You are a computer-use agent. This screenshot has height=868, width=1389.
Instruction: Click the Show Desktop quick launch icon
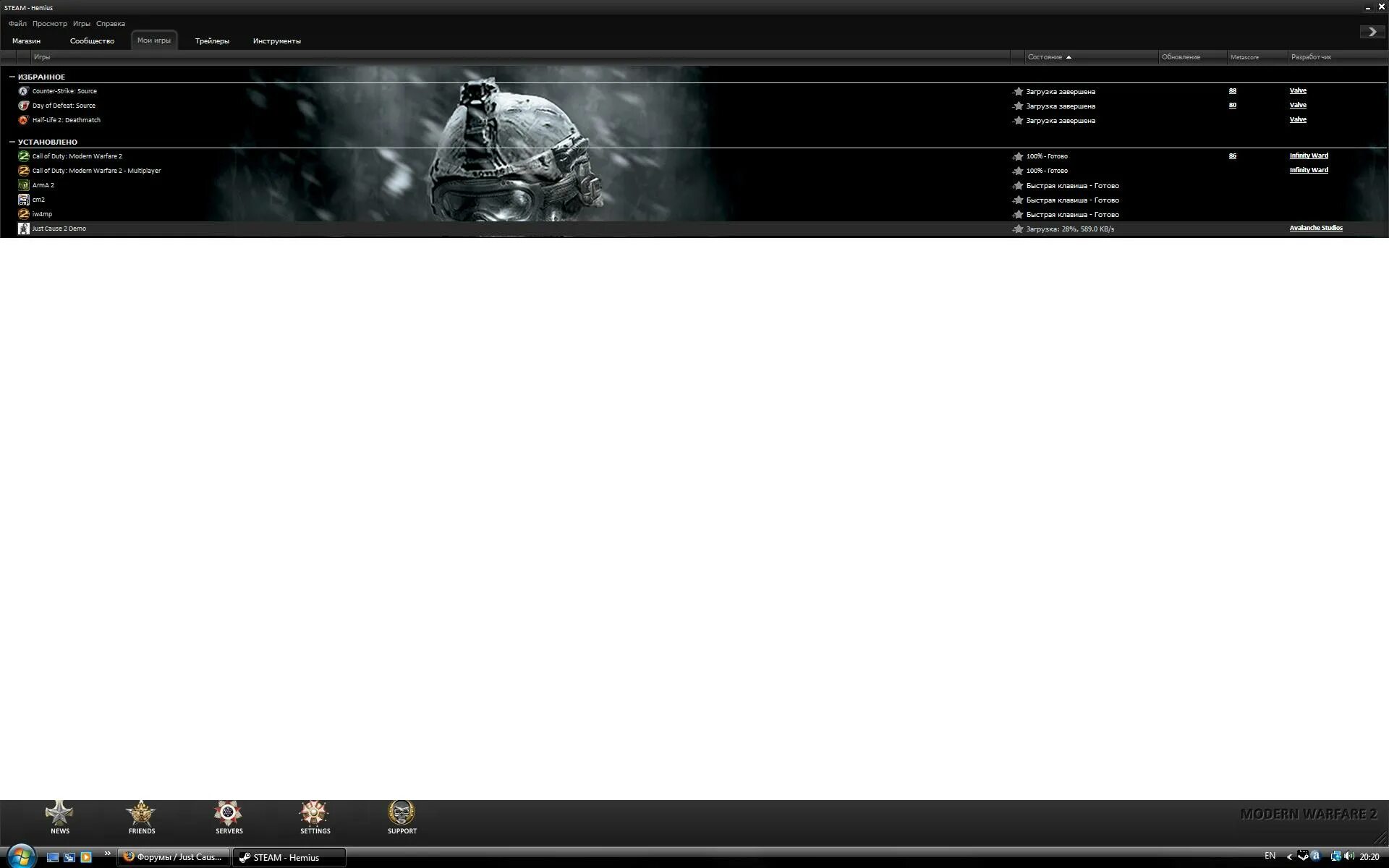(52, 857)
